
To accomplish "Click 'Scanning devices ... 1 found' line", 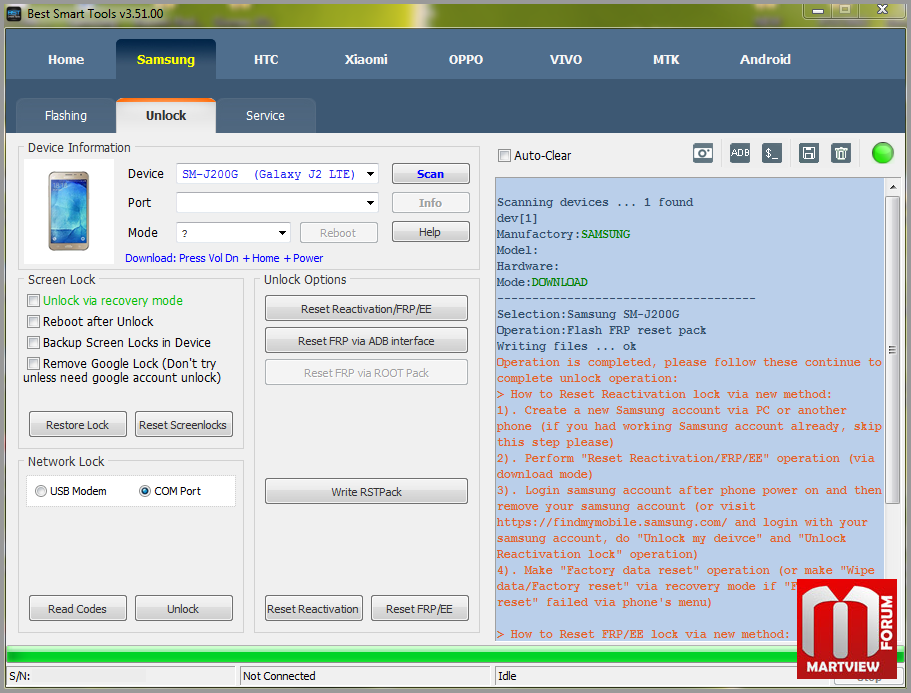I will (x=595, y=202).
